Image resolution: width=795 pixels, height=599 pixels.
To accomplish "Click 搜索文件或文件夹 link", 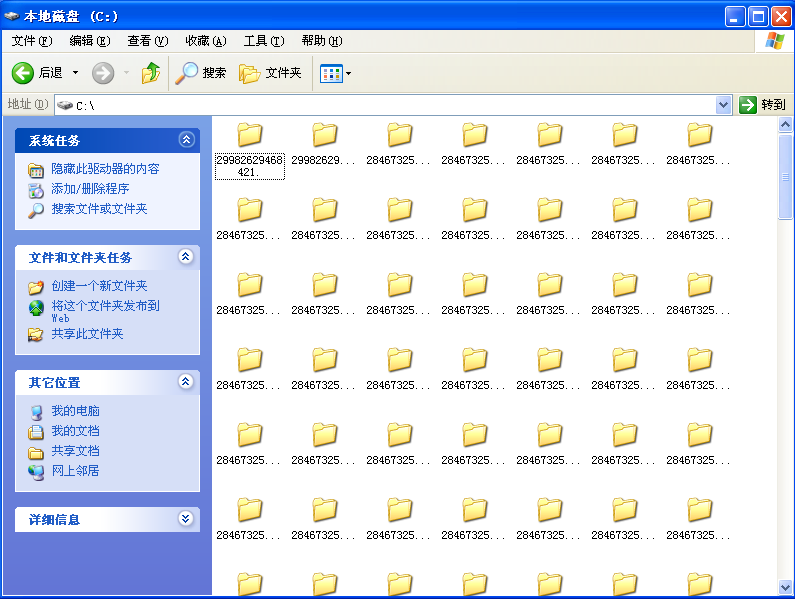I will coord(99,209).
